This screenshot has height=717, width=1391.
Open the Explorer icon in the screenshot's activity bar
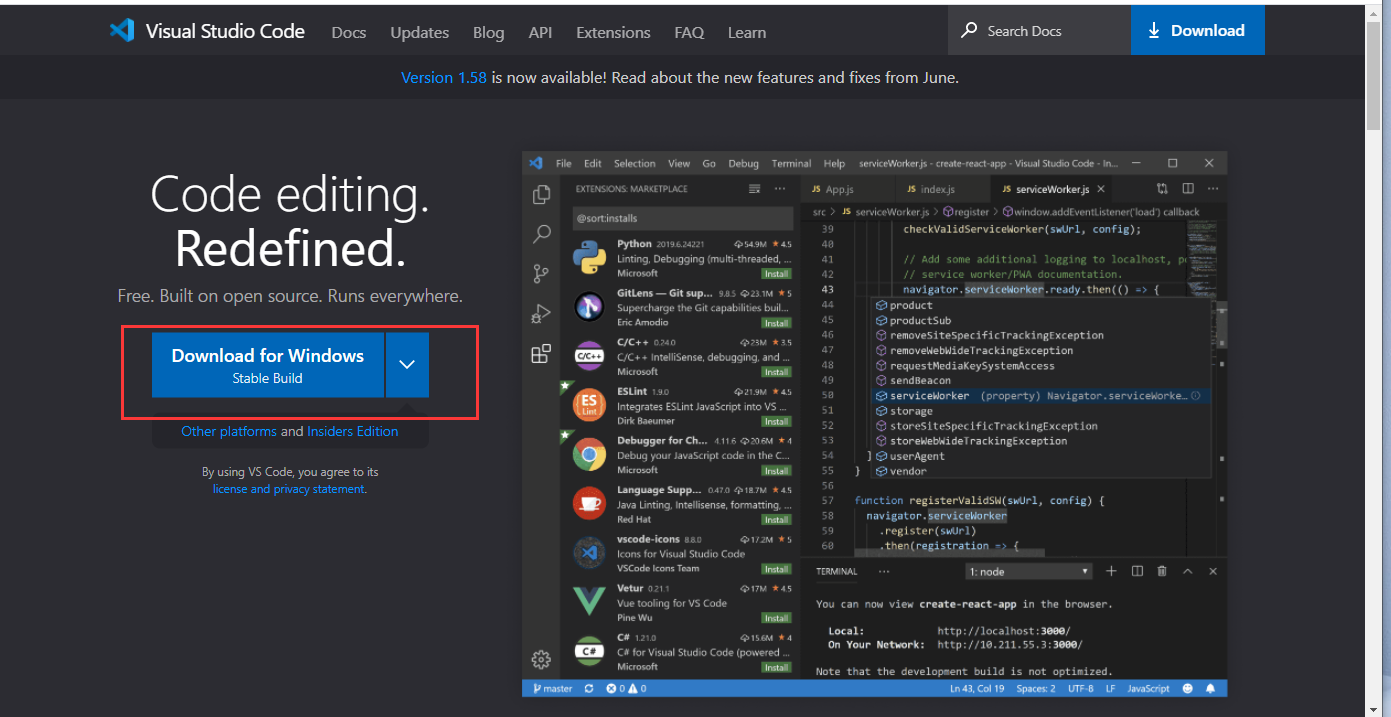coord(541,194)
